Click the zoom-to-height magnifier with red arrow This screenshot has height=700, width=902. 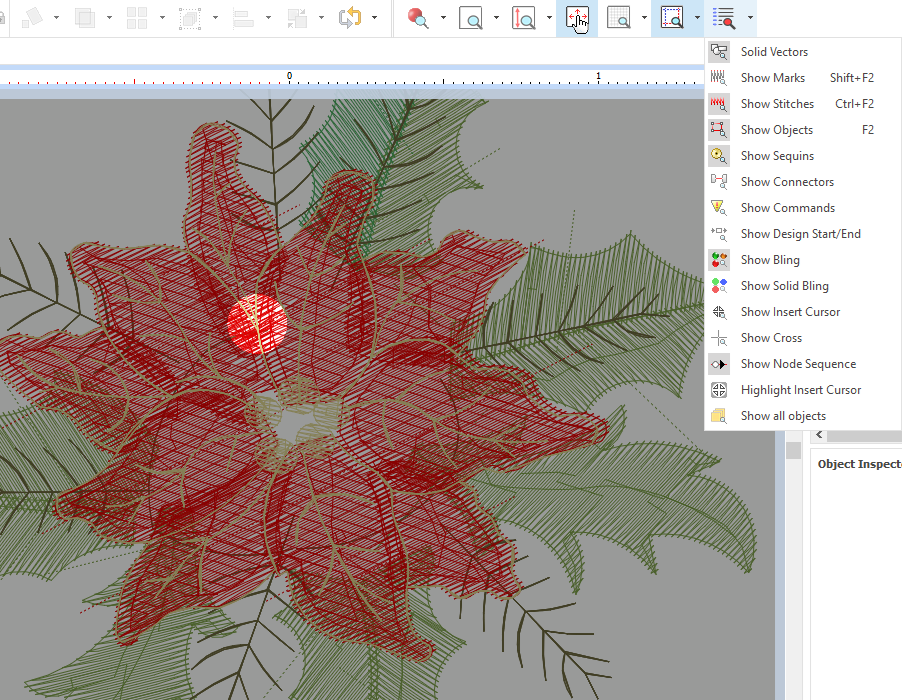coord(523,18)
